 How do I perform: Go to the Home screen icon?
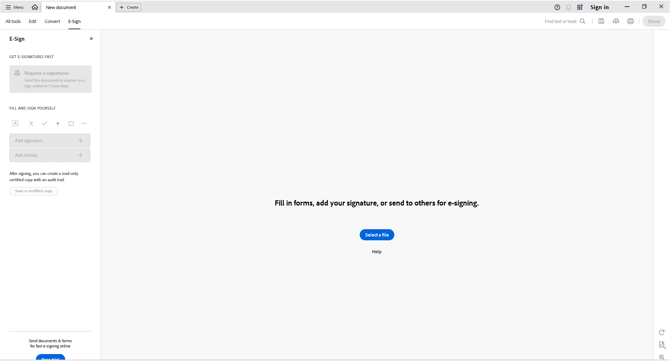pos(35,7)
